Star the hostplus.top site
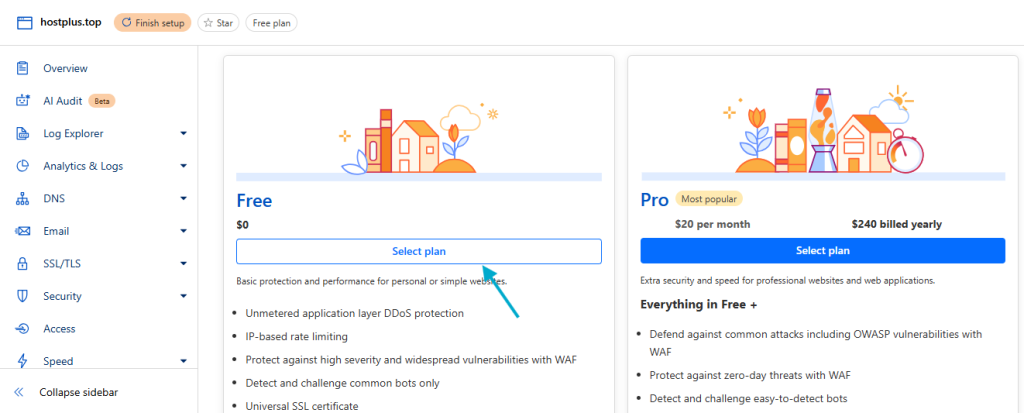This screenshot has height=413, width=1024. (217, 22)
